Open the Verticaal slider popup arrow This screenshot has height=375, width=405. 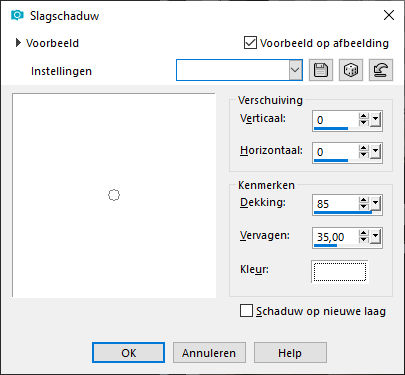[x=375, y=120]
